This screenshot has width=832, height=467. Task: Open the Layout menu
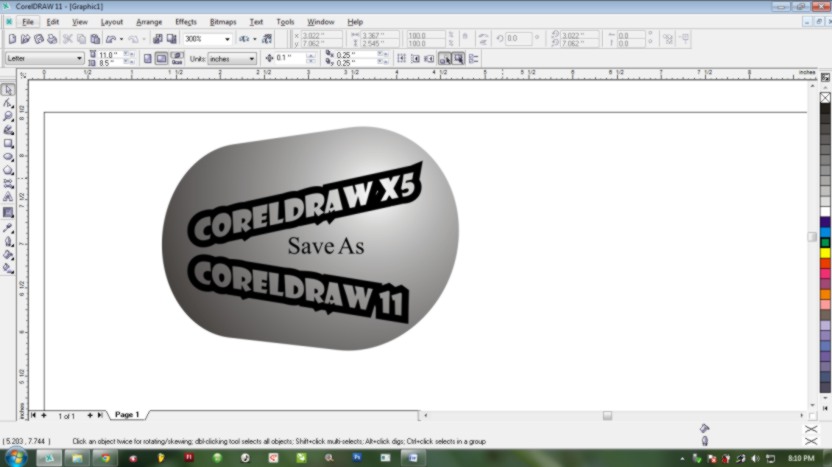111,22
